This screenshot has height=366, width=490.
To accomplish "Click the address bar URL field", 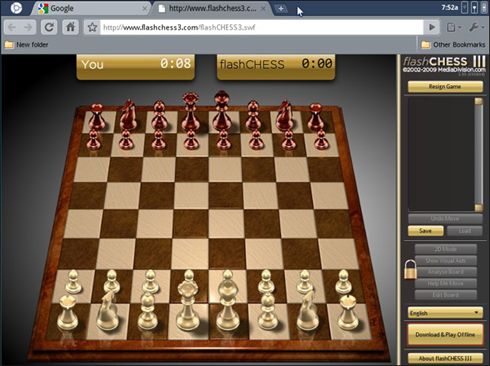I will click(262, 27).
